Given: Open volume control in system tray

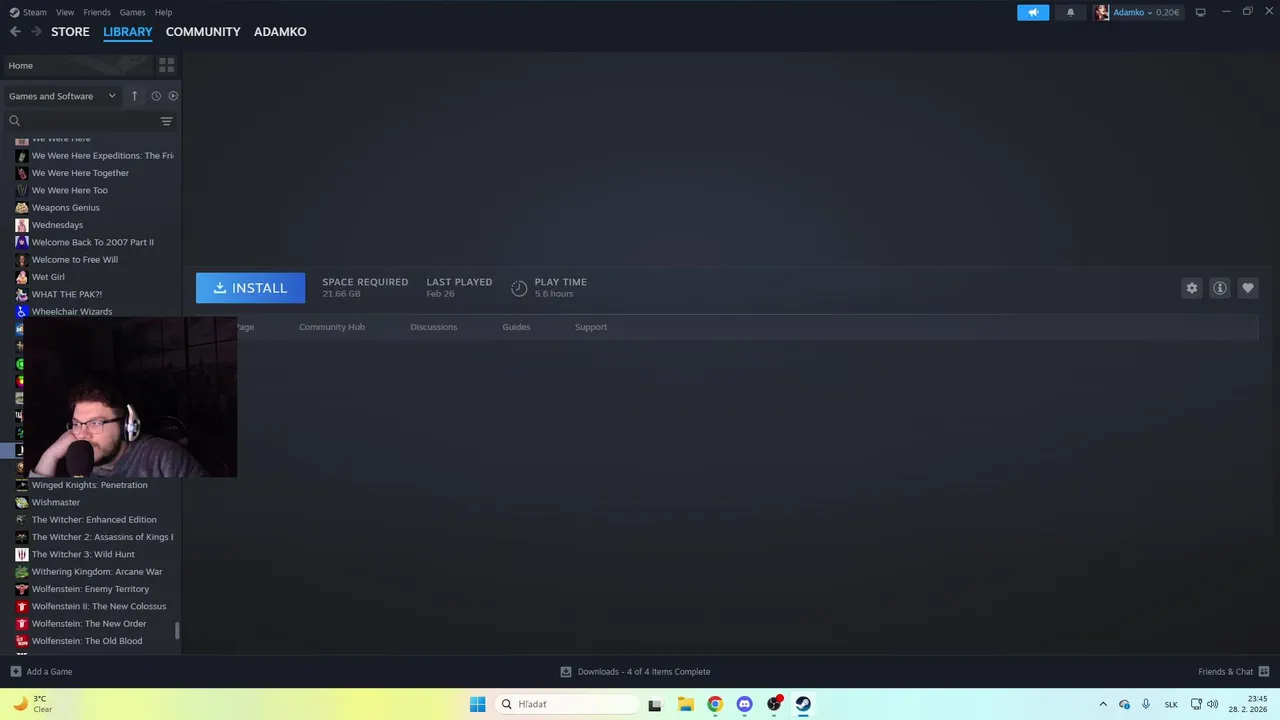Looking at the screenshot, I should (1213, 704).
